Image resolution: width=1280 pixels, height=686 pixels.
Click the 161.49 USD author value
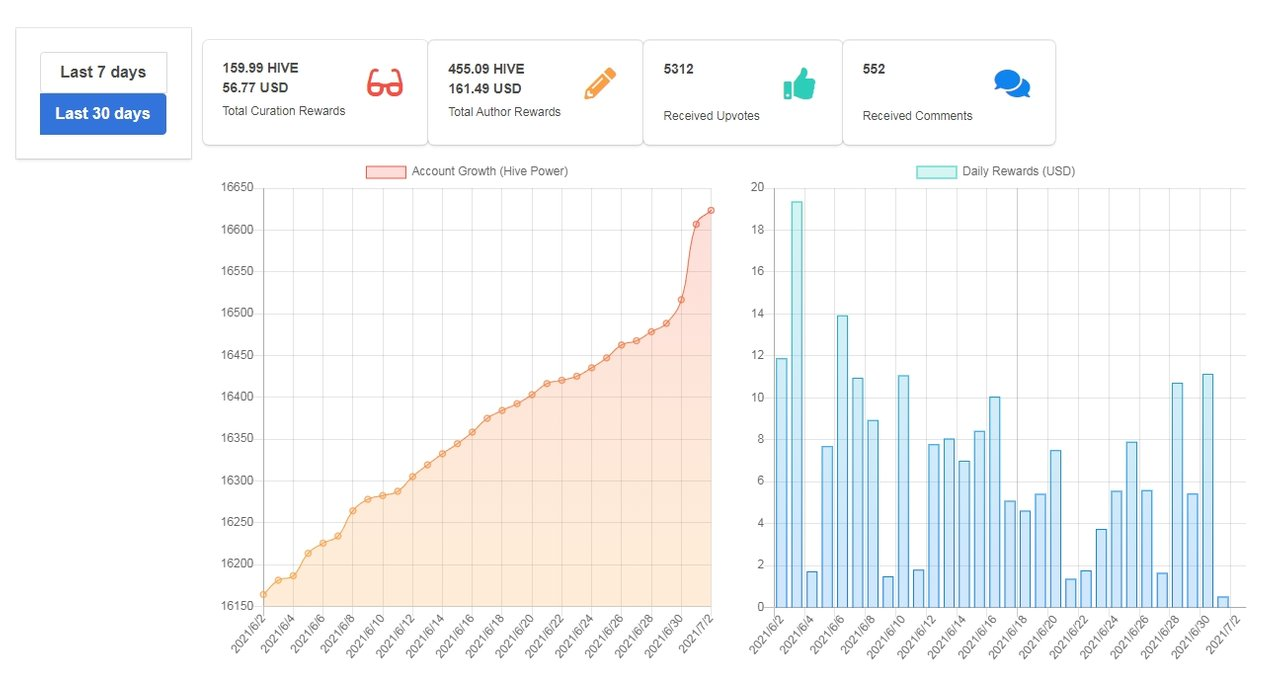484,89
